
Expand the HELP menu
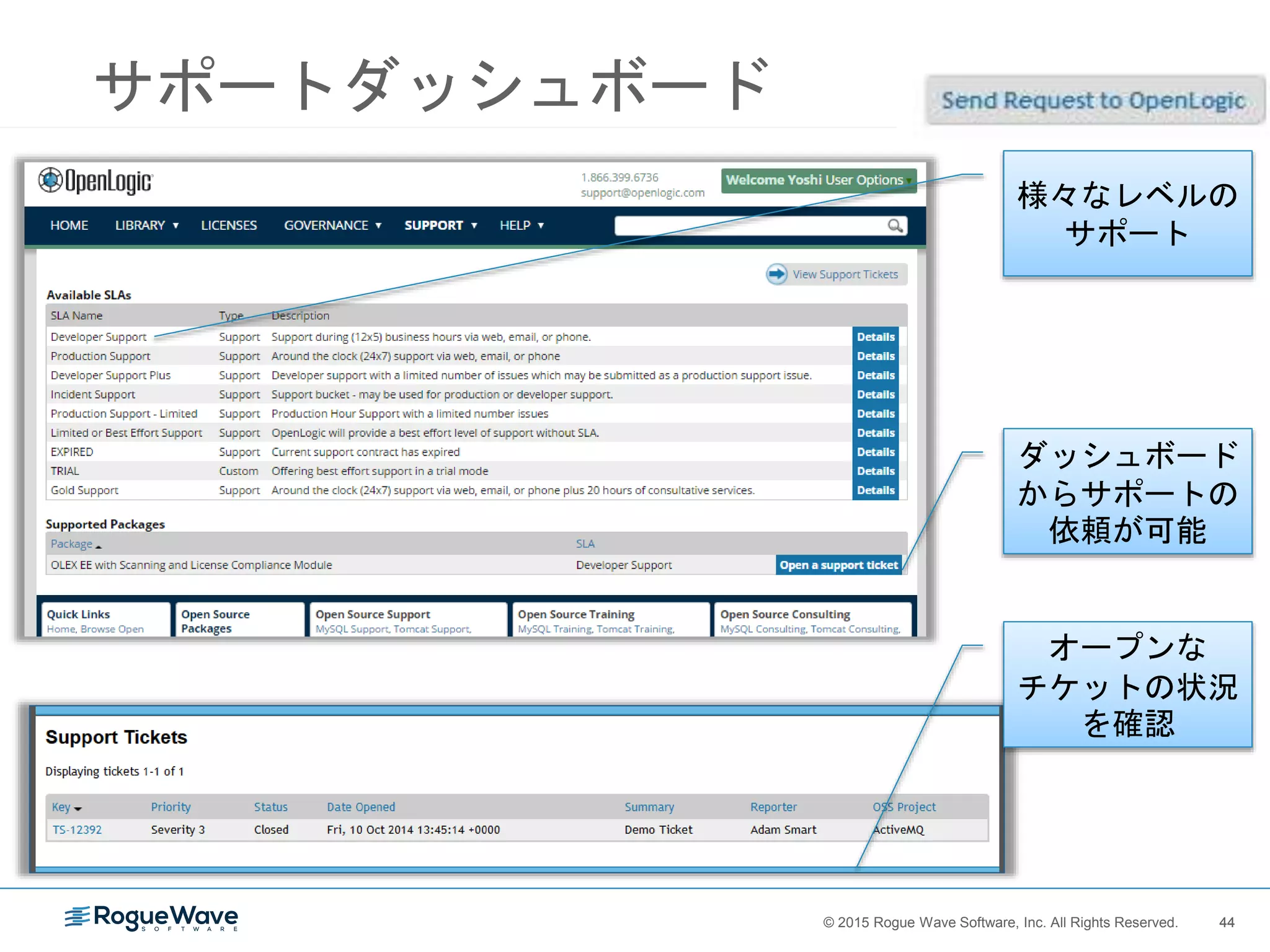pos(522,226)
